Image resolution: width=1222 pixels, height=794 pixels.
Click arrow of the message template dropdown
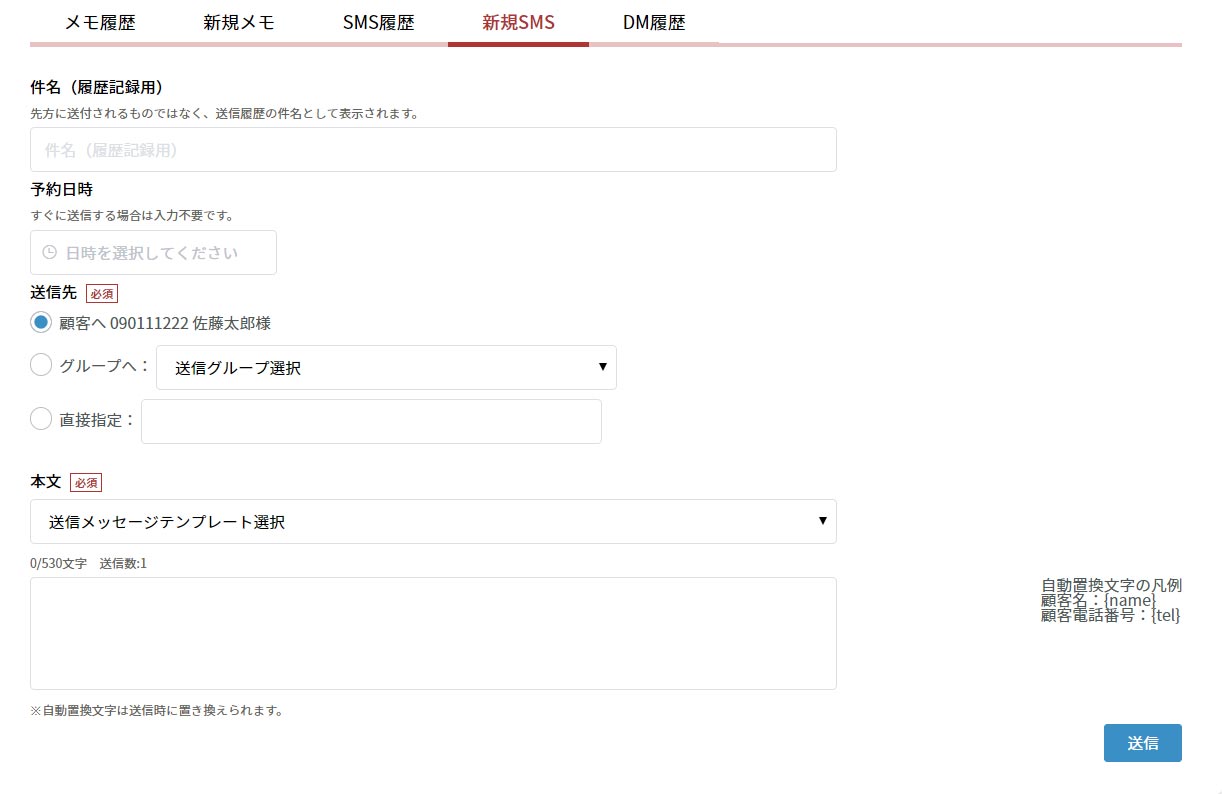click(x=822, y=521)
